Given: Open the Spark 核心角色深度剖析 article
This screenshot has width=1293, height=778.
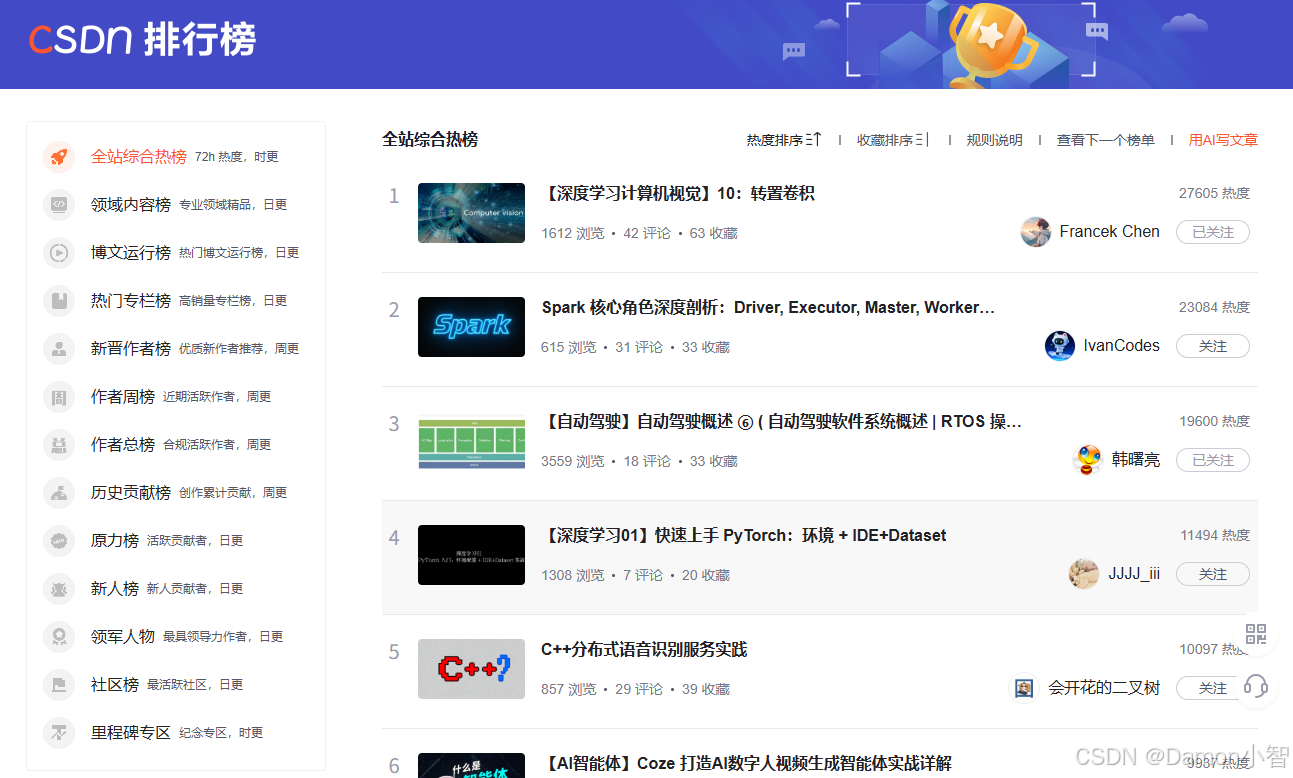Looking at the screenshot, I should coord(768,308).
